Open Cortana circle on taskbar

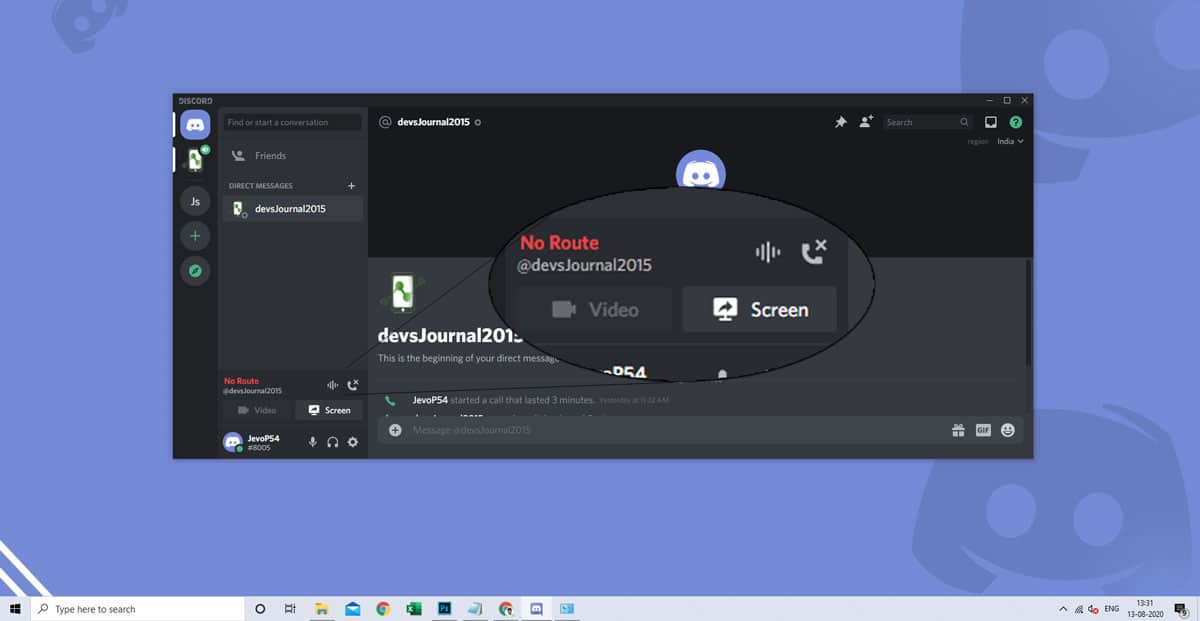tap(260, 609)
